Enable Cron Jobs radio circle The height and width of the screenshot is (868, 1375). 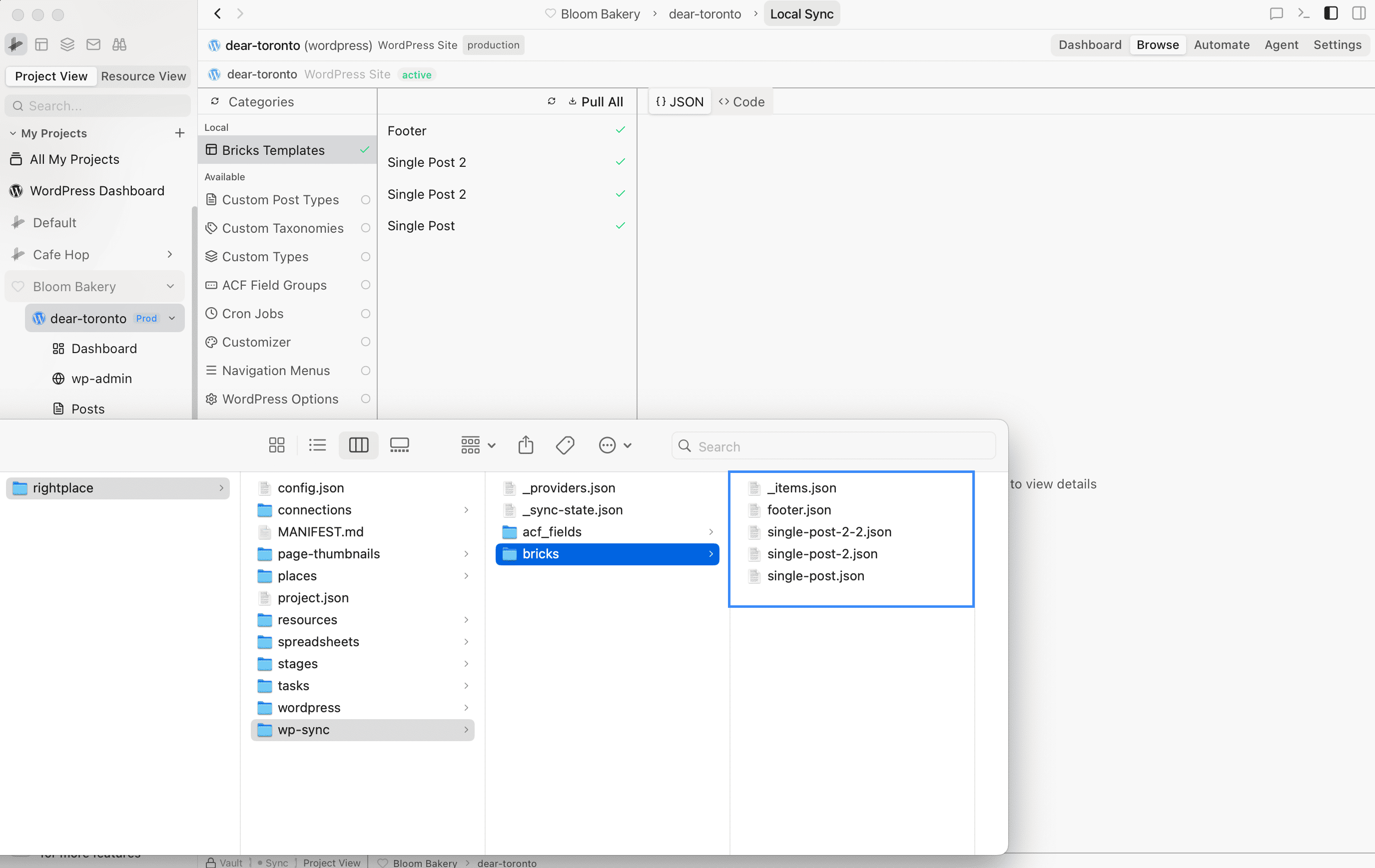point(365,313)
